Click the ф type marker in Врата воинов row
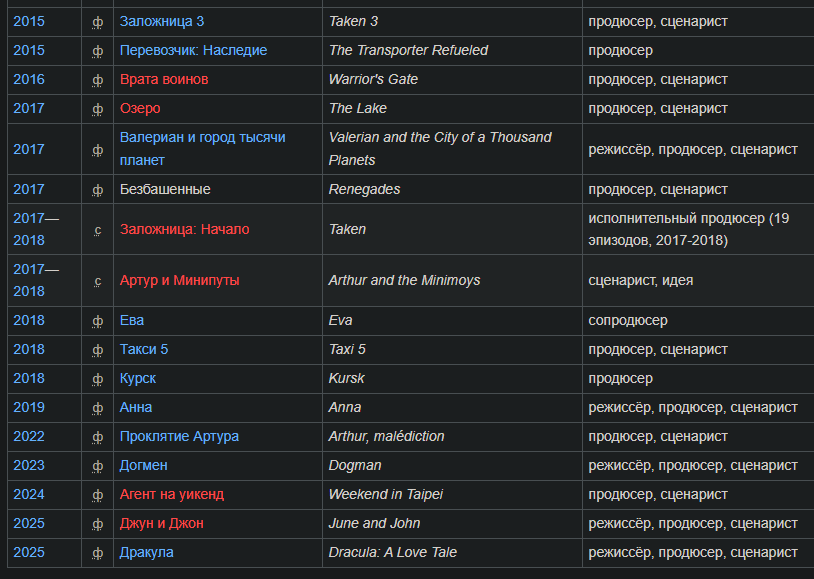The image size is (814, 579). point(98,80)
